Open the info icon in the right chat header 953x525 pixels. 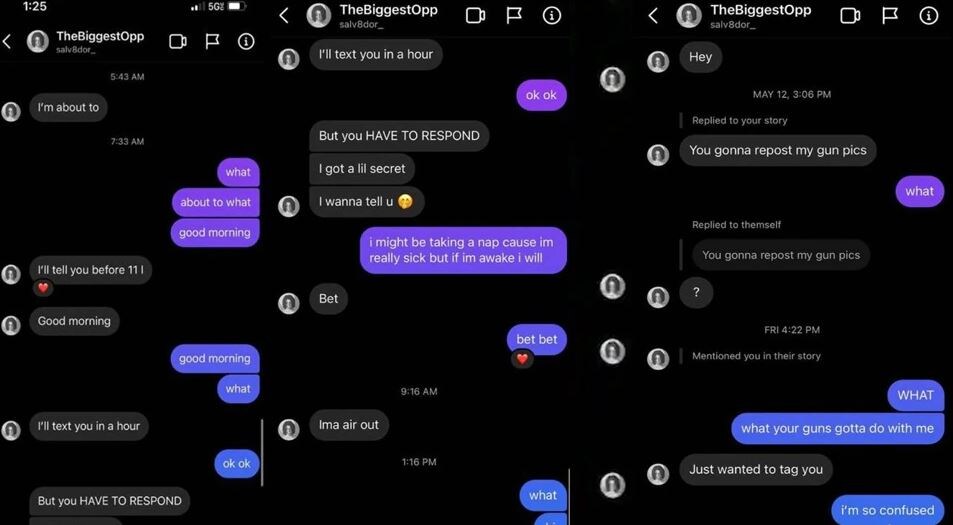pyautogui.click(x=928, y=16)
